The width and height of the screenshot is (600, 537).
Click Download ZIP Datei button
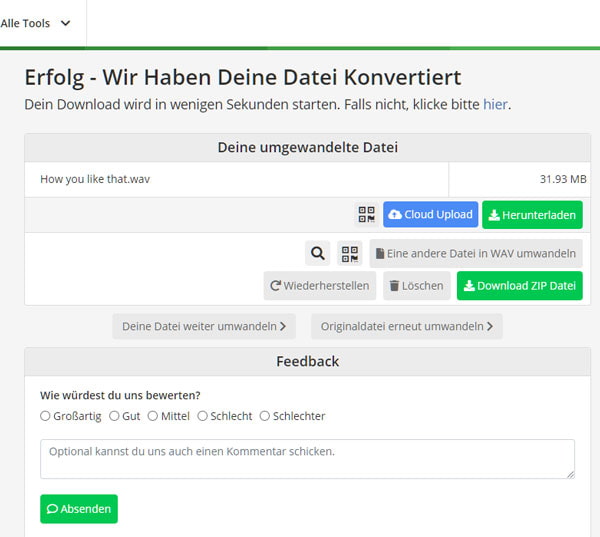click(x=520, y=286)
